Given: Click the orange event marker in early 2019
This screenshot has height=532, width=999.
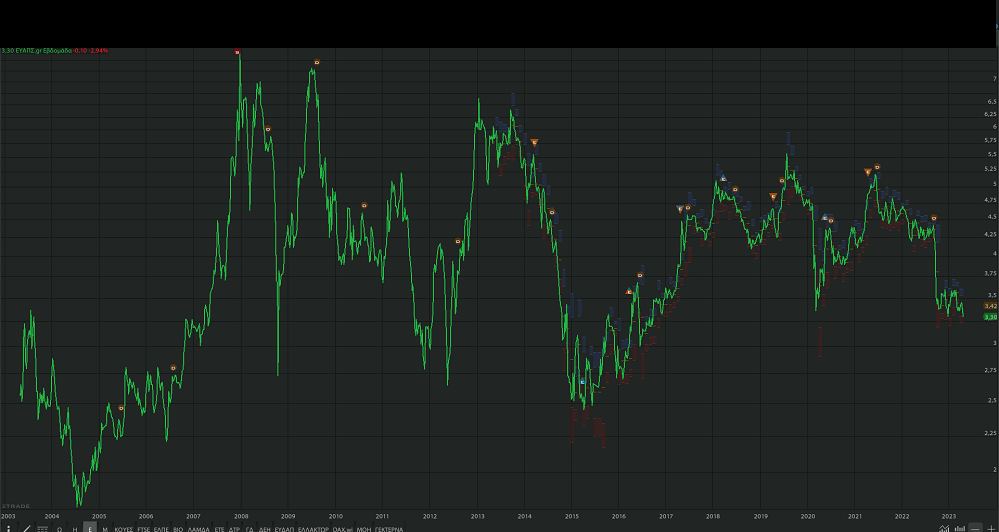Looking at the screenshot, I should pos(773,196).
